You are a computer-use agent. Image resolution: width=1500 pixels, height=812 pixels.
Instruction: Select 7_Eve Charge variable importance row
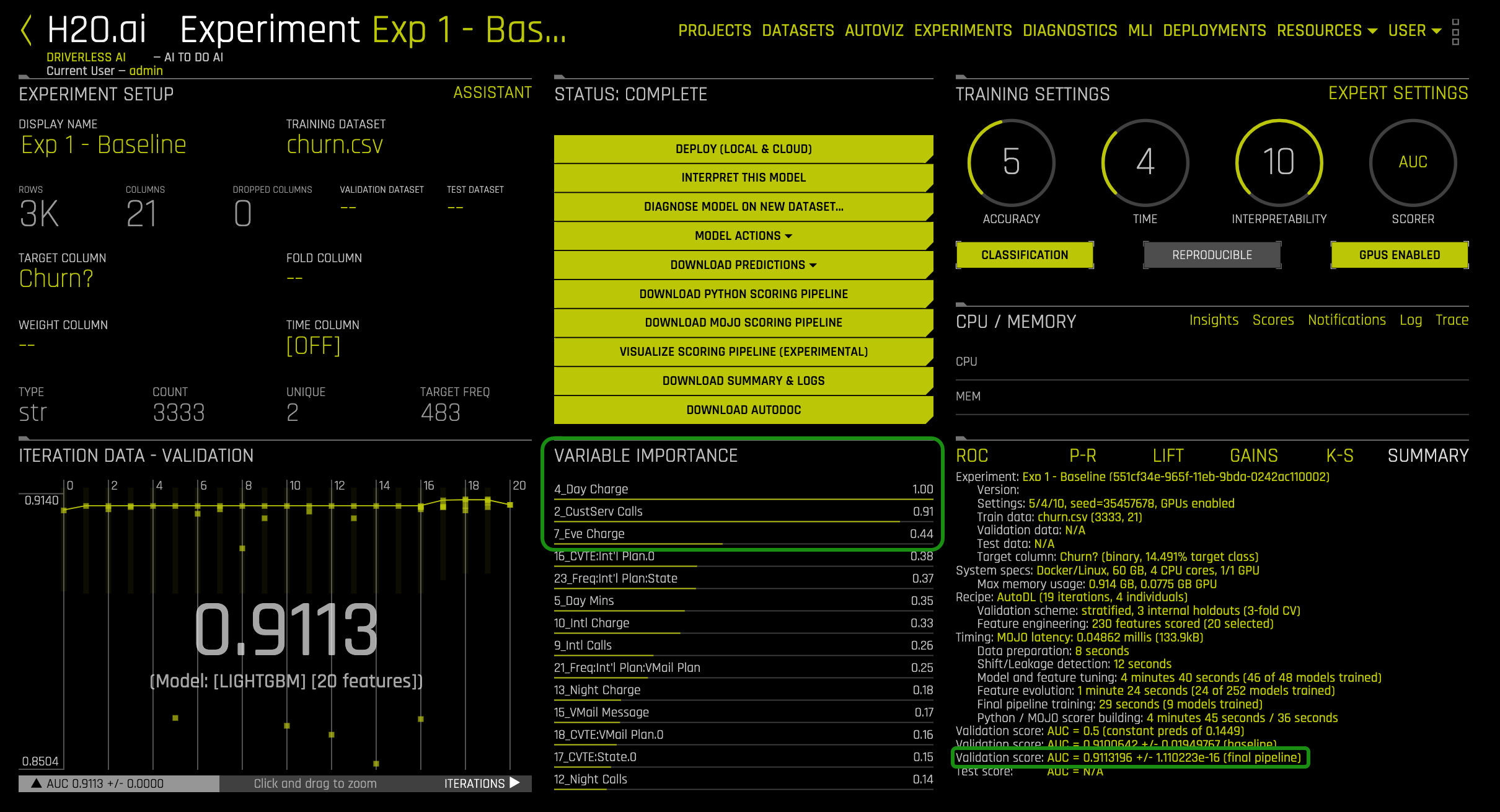(743, 534)
